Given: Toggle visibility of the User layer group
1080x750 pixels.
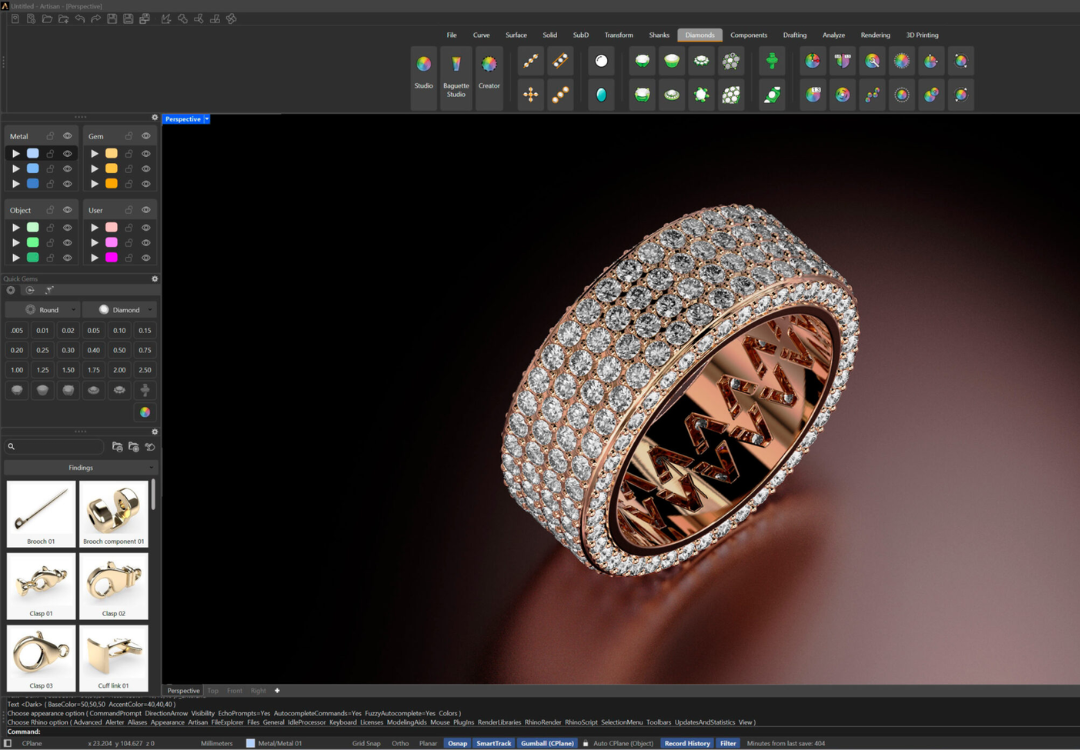Looking at the screenshot, I should pyautogui.click(x=146, y=210).
